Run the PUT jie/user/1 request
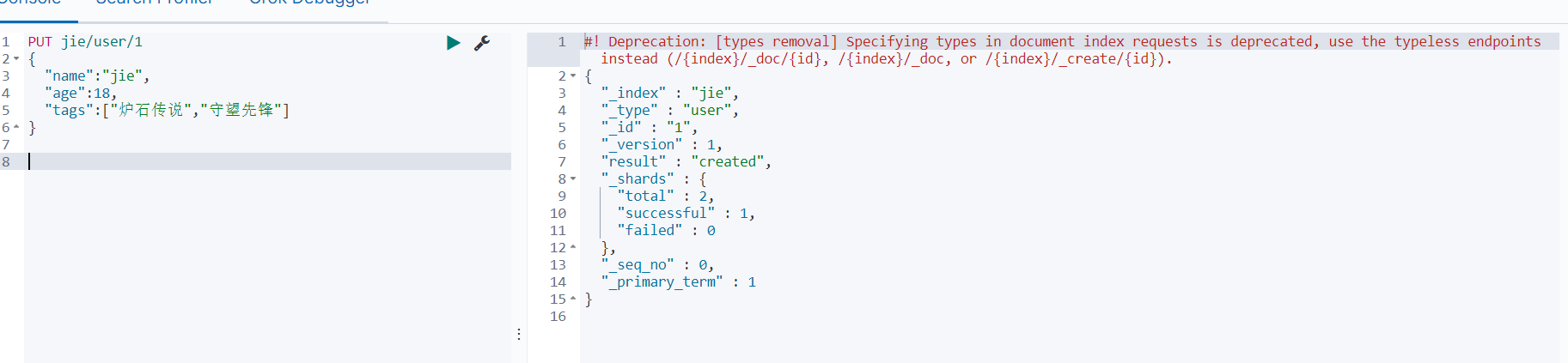Viewport: 1568px width, 363px height. click(453, 42)
